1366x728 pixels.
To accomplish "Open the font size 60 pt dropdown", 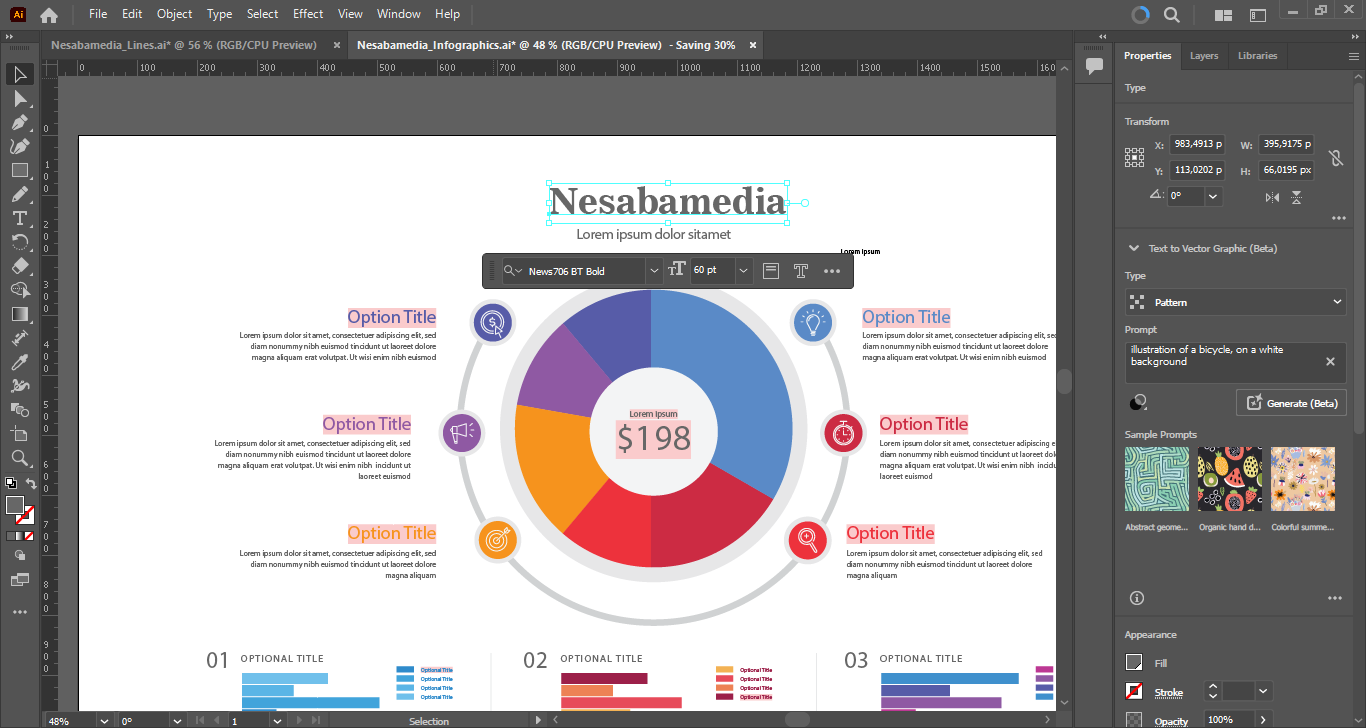I will click(743, 271).
